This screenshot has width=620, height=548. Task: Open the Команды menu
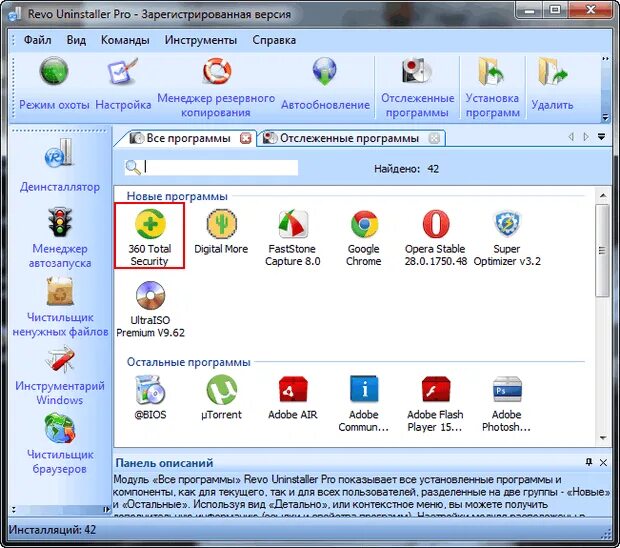pyautogui.click(x=125, y=40)
